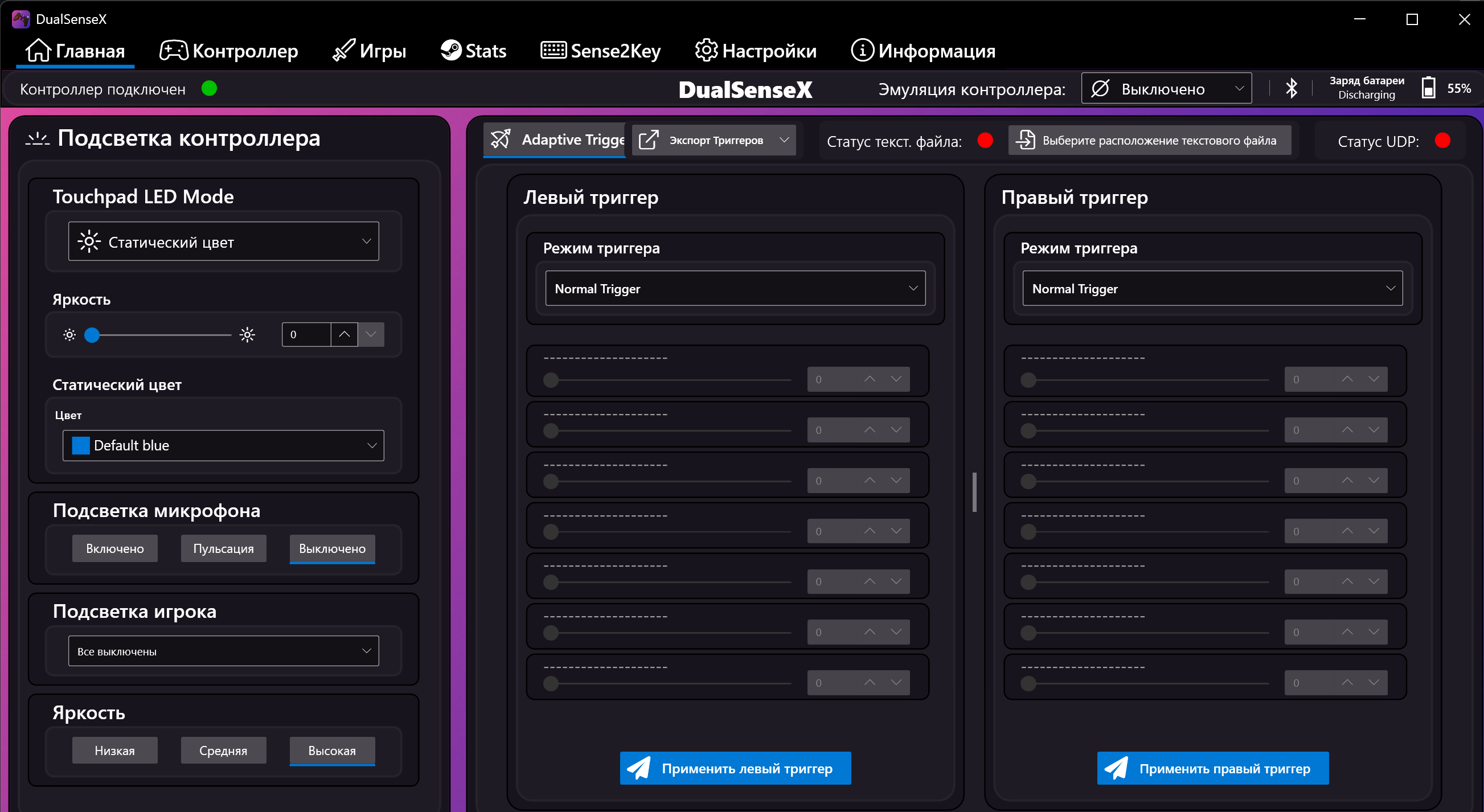Click the Default blue color swatch
Viewport: 1484px width, 812px height.
(81, 445)
